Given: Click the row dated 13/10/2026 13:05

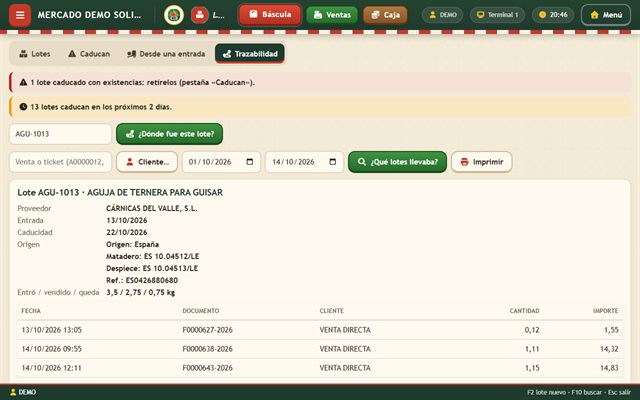Looking at the screenshot, I should [x=320, y=330].
